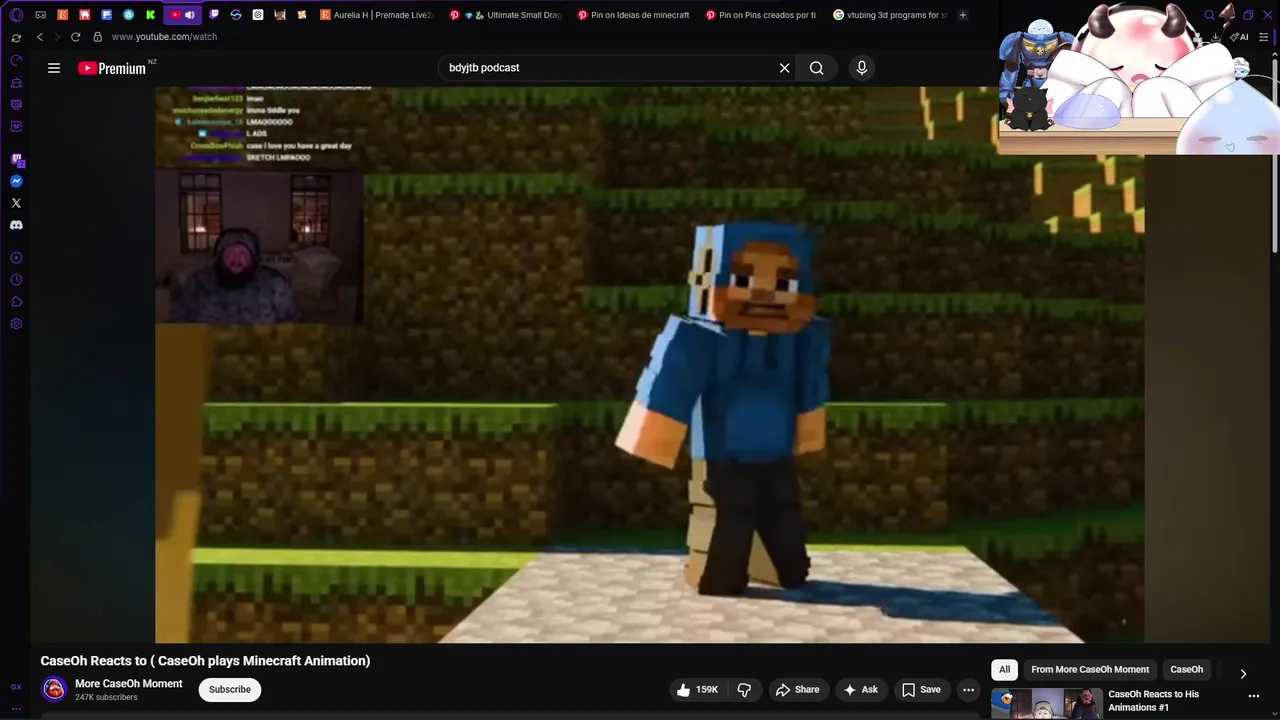Open the easy setup menu icon
Screen dimensions: 1280x720
click(1266, 37)
